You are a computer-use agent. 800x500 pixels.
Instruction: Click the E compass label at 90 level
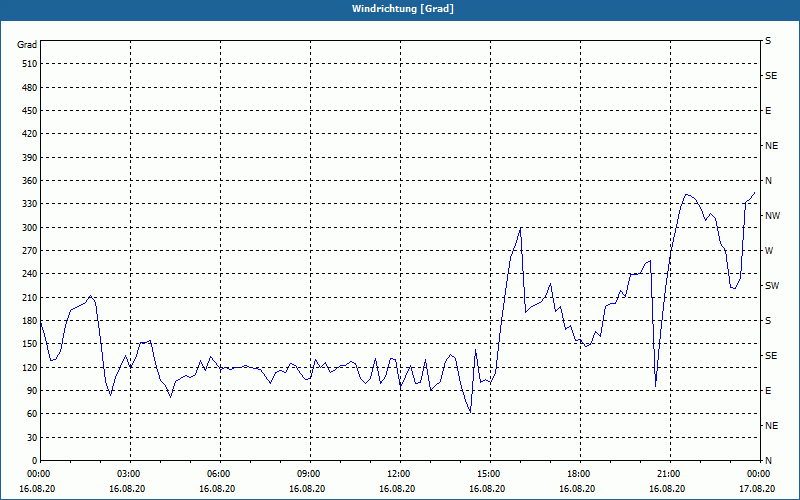[768, 391]
